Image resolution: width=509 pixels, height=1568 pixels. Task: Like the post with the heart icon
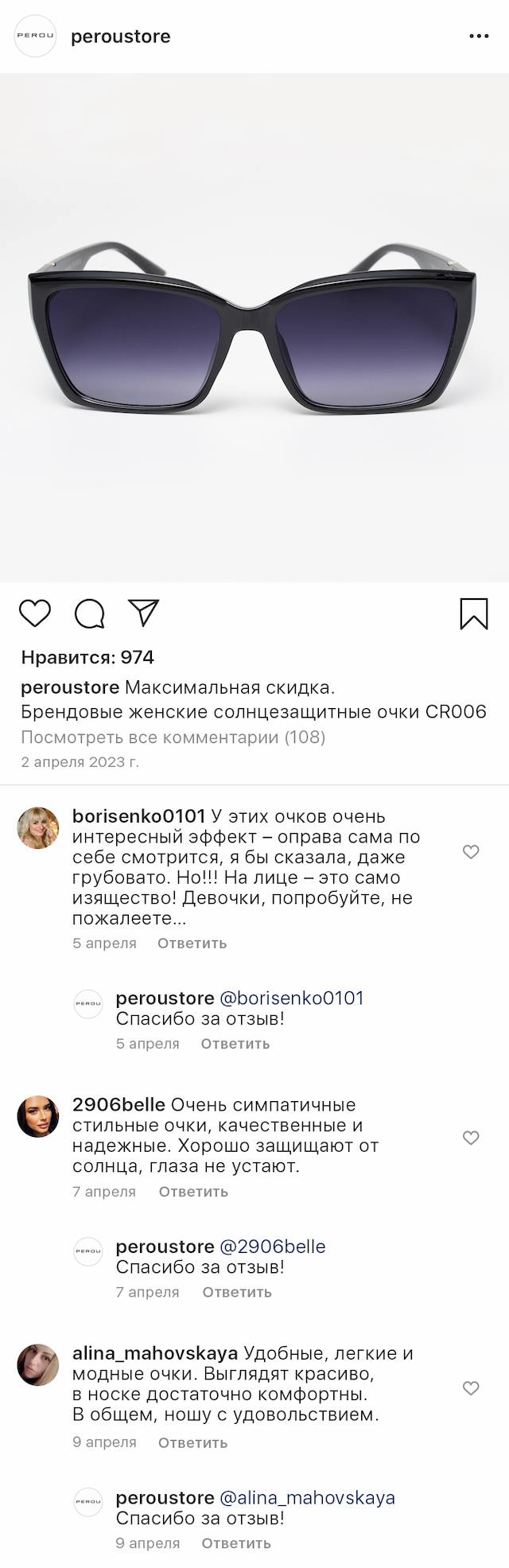(35, 613)
